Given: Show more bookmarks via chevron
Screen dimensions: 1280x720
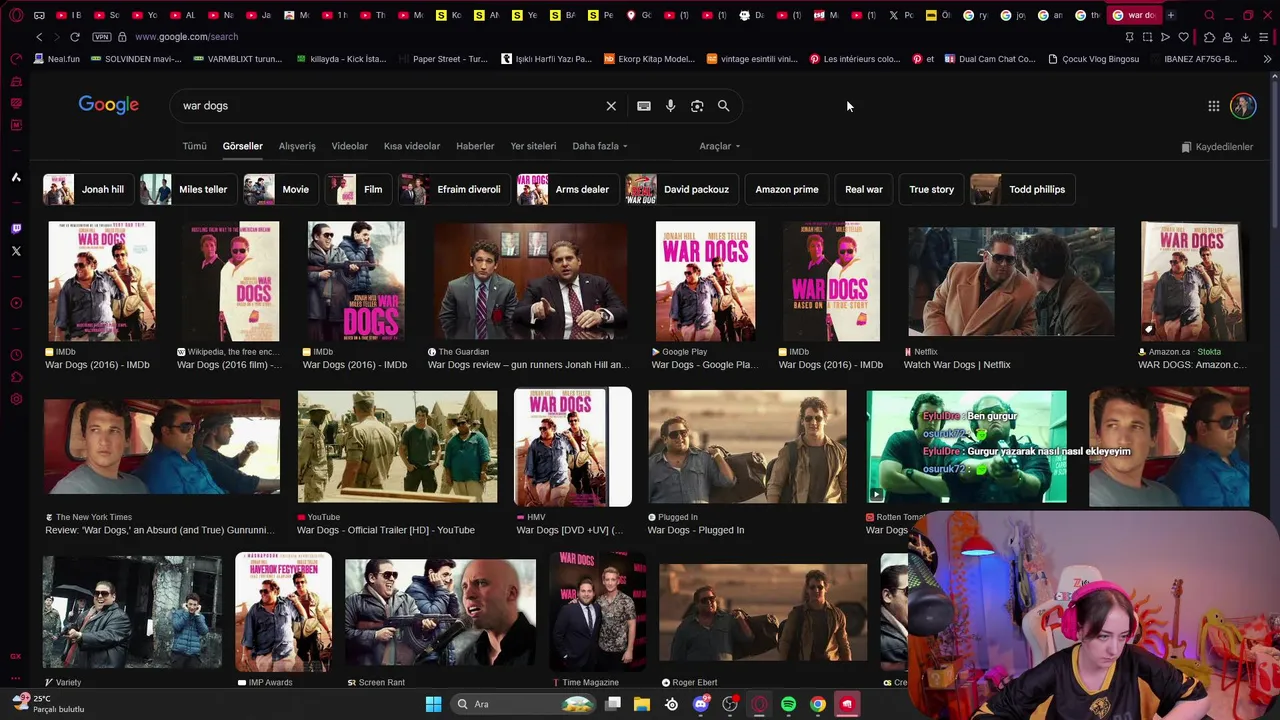Looking at the screenshot, I should coord(1267,59).
